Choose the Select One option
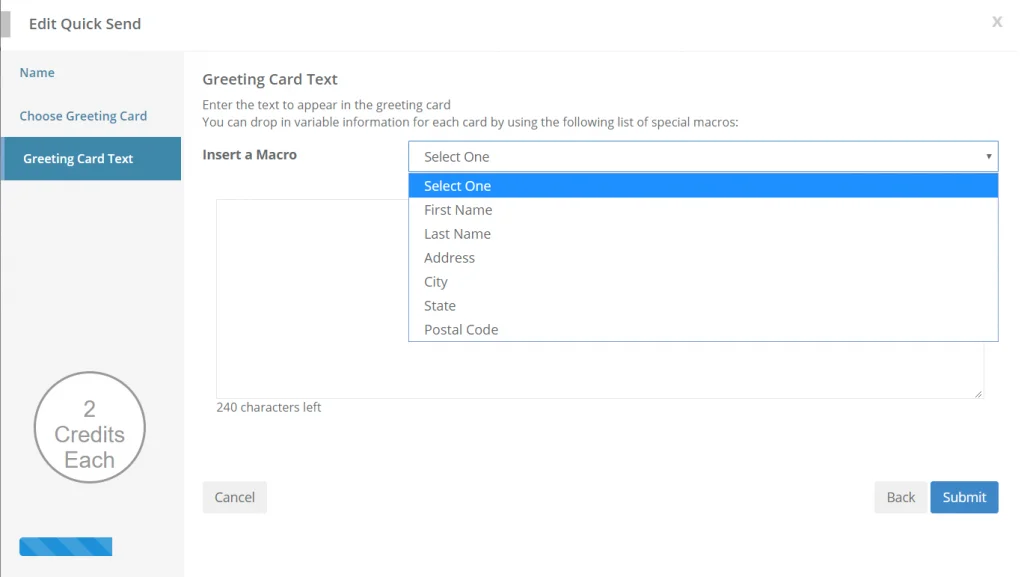Image resolution: width=1024 pixels, height=577 pixels. click(x=703, y=185)
